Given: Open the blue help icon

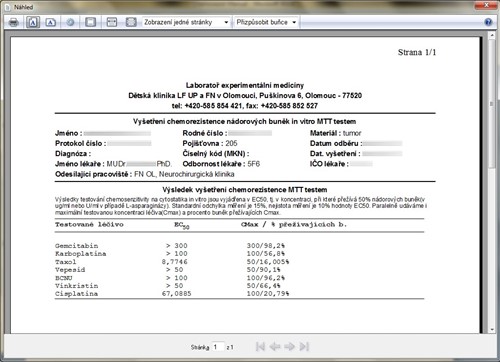Looking at the screenshot, I should (x=488, y=22).
